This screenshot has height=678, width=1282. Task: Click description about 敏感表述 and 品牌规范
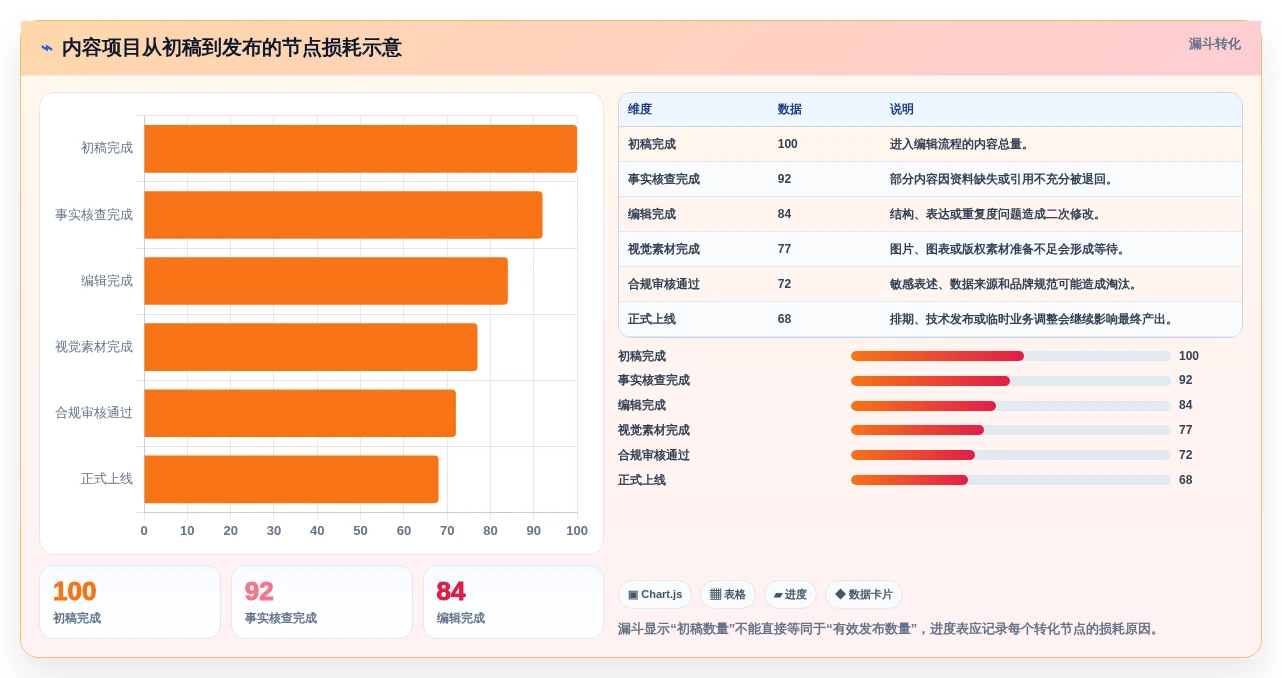[1014, 284]
